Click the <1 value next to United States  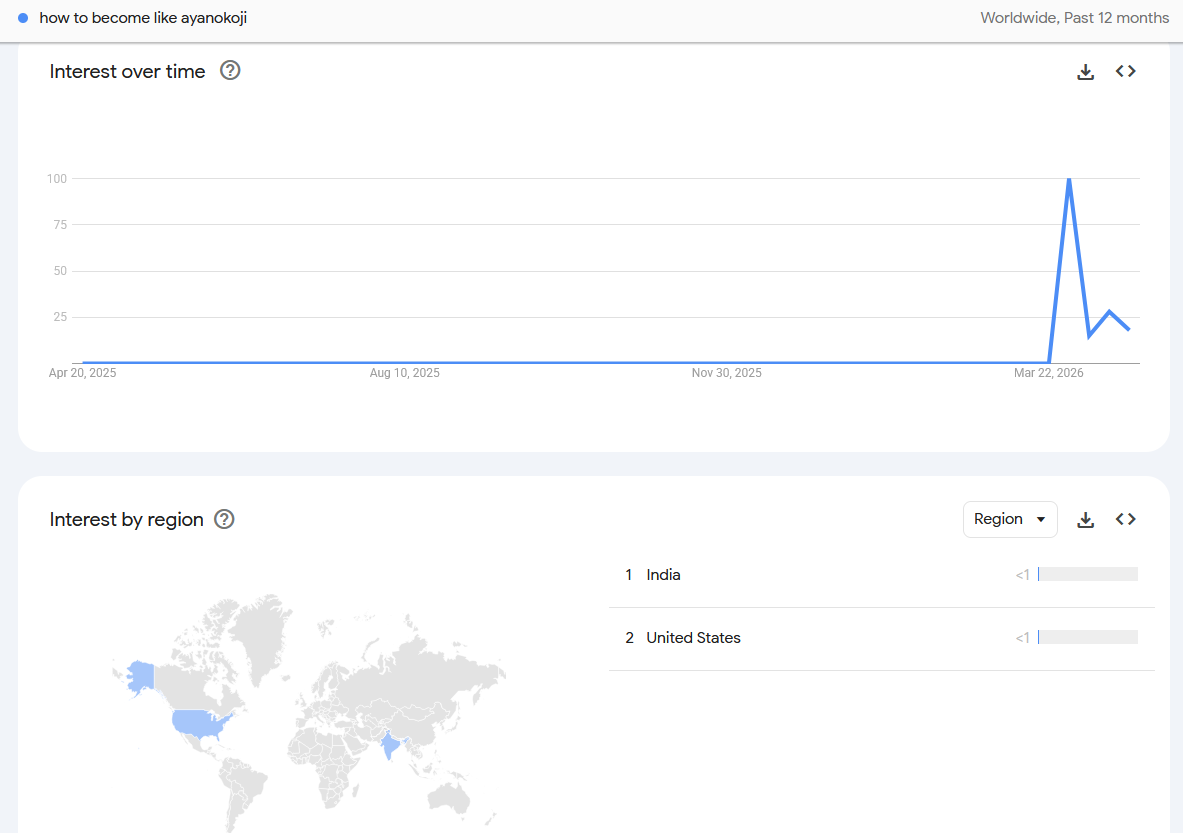click(x=1022, y=638)
